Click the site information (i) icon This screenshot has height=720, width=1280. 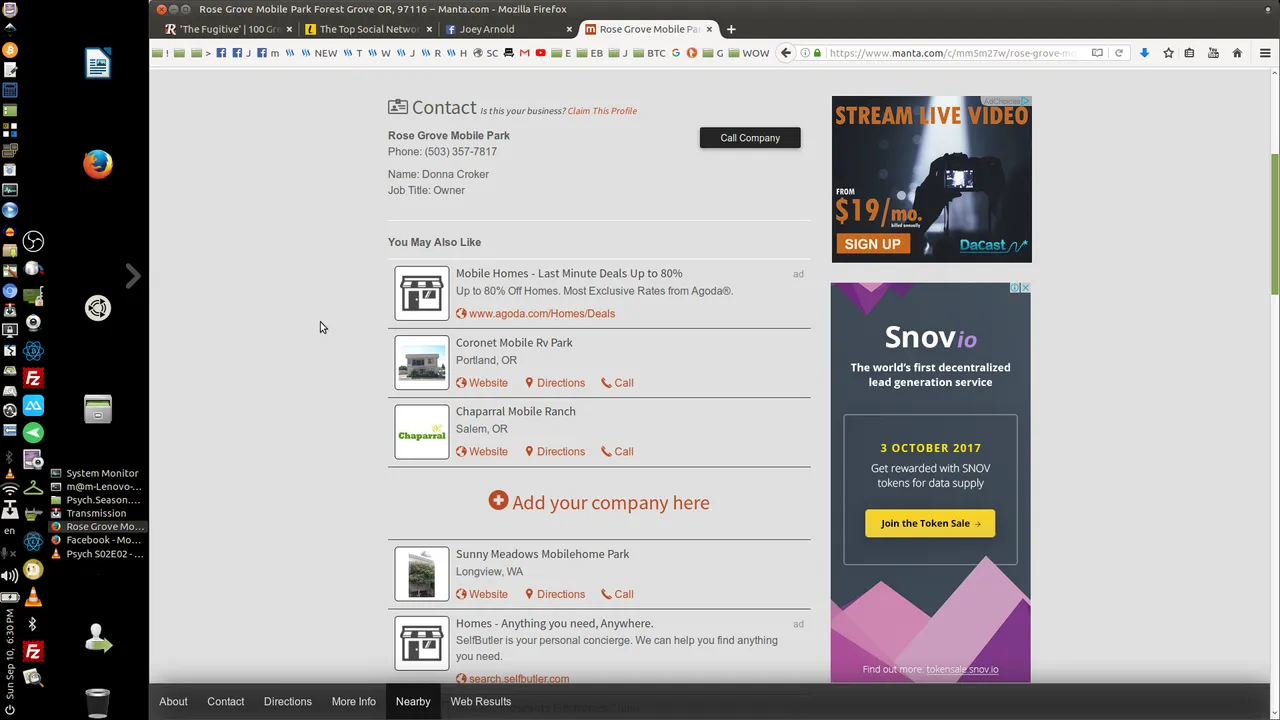pos(805,53)
